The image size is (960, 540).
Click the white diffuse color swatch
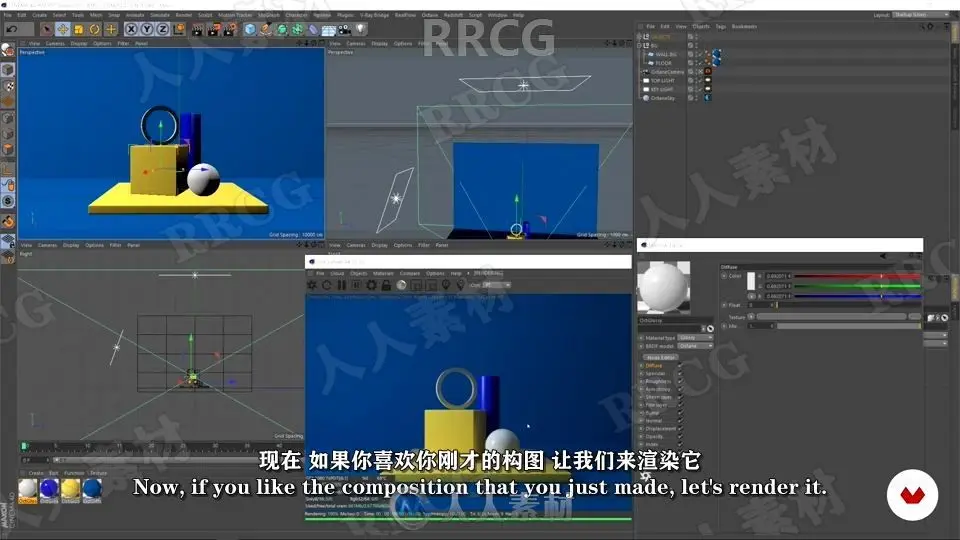click(751, 281)
